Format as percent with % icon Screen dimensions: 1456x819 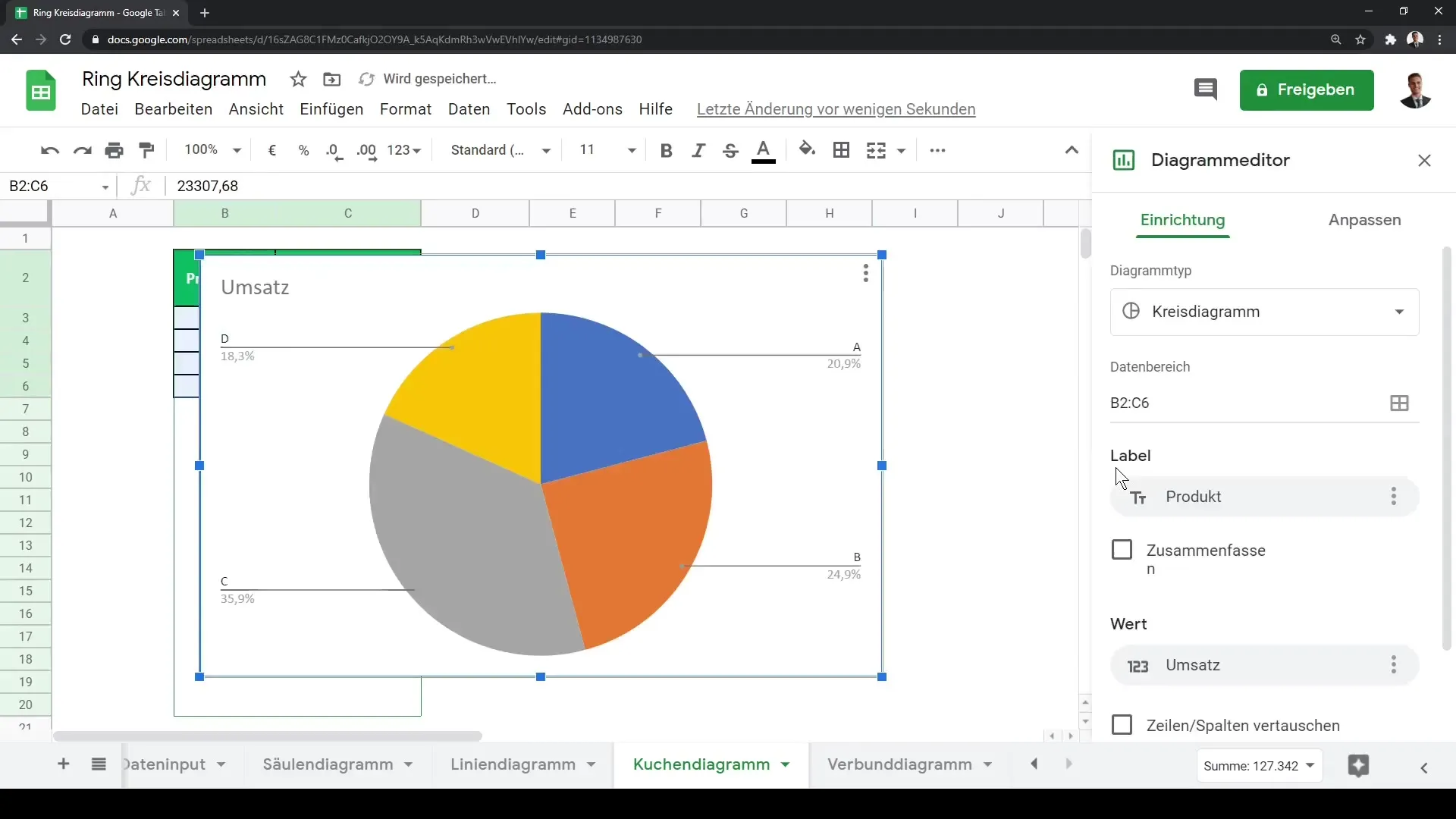pos(303,150)
